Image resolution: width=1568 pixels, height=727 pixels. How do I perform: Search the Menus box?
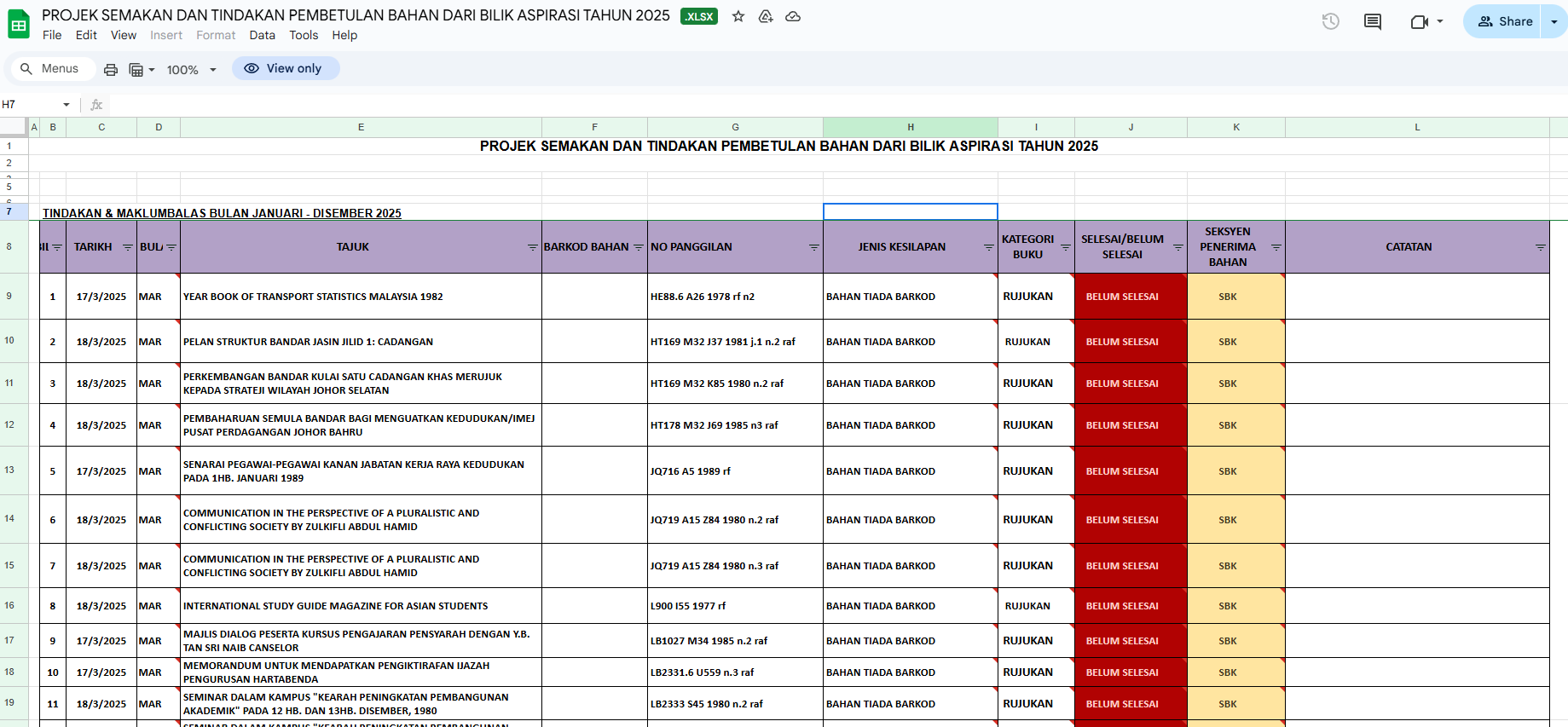point(51,68)
